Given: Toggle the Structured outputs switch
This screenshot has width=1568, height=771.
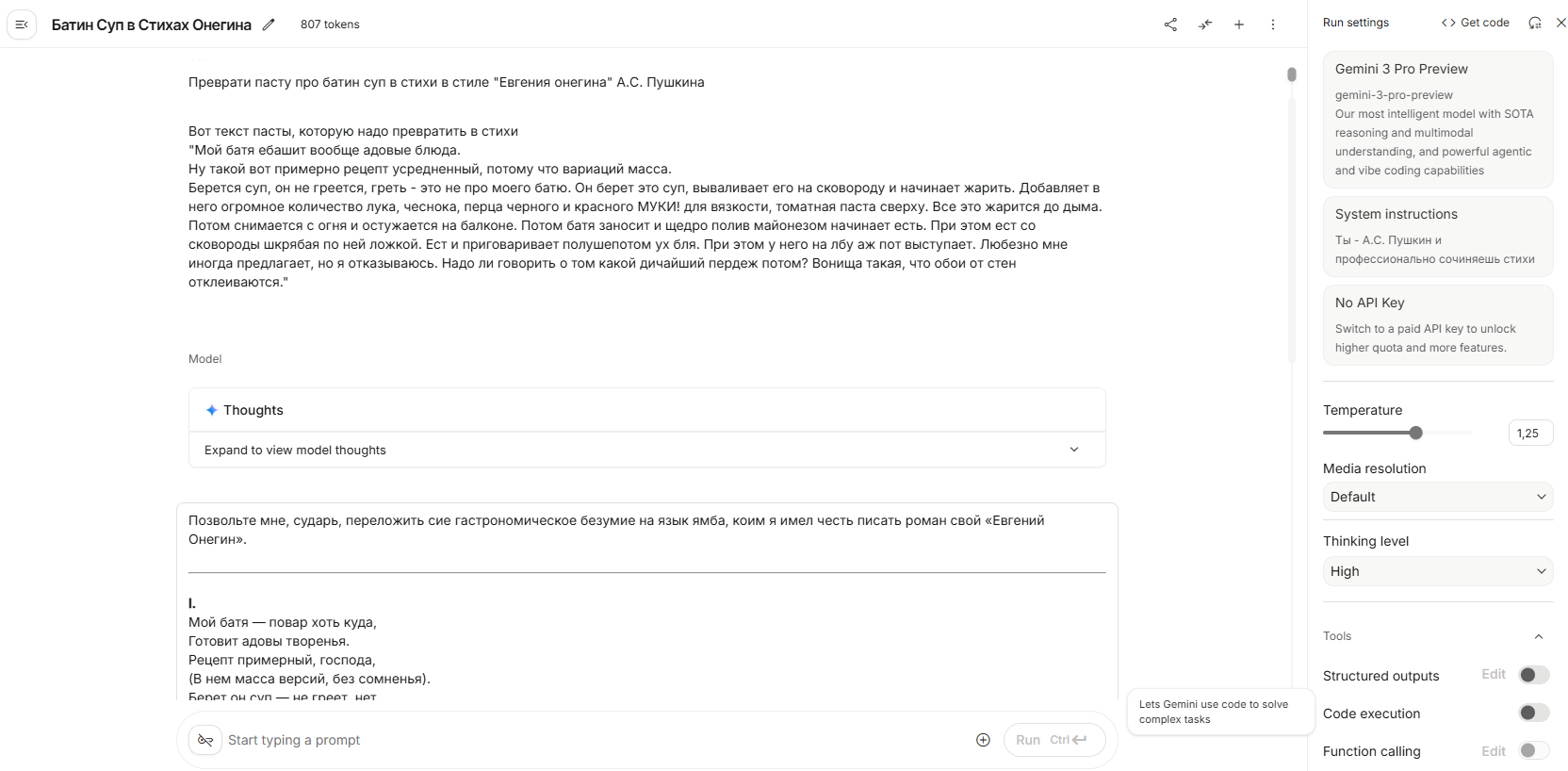Looking at the screenshot, I should click(x=1533, y=675).
